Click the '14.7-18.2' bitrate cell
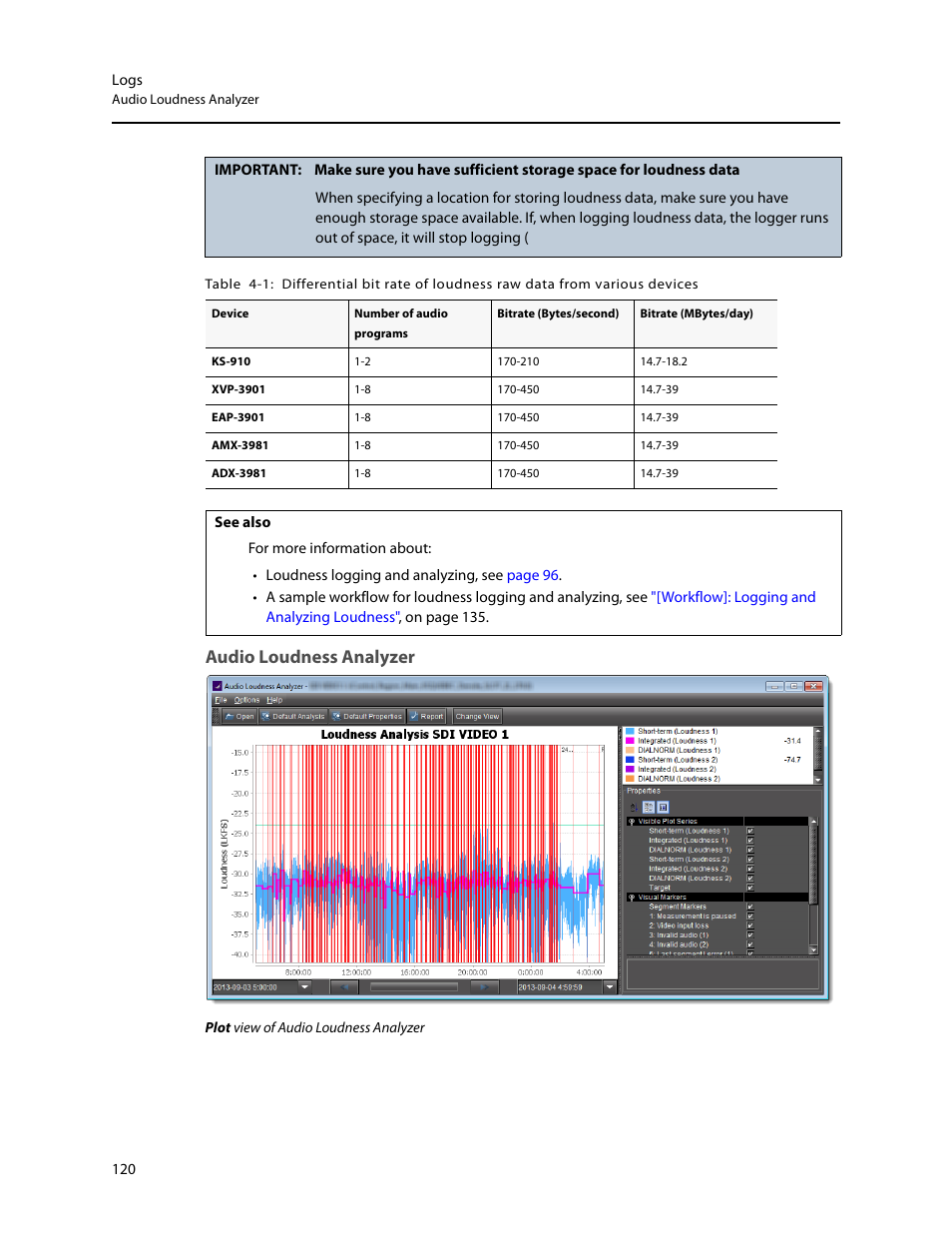The height and width of the screenshot is (1233, 952). point(706,361)
